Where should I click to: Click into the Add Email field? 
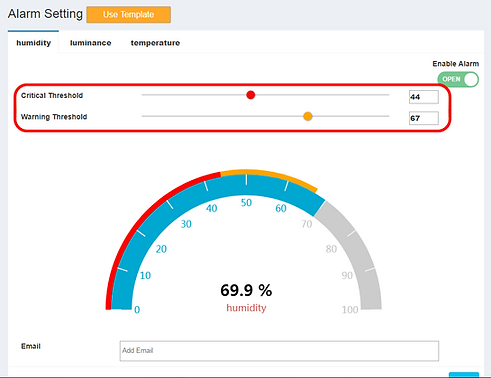click(x=279, y=351)
